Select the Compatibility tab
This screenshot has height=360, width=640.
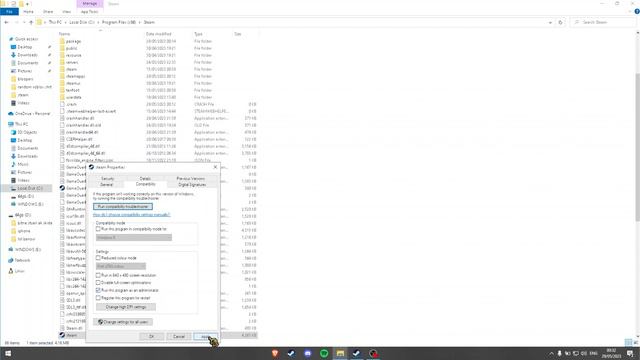click(x=145, y=184)
